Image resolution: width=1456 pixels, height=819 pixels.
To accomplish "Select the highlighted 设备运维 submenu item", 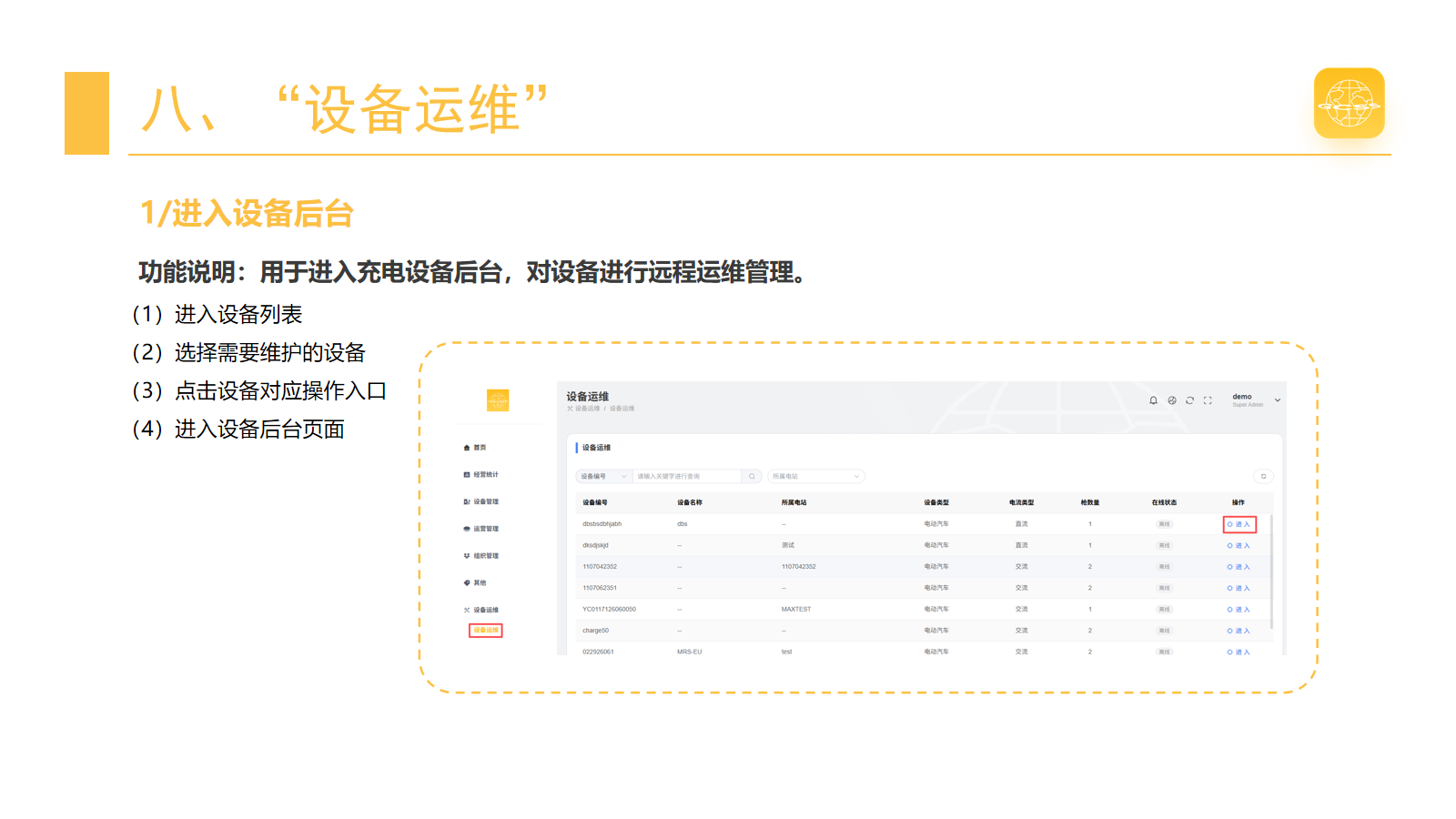I will pos(486,630).
